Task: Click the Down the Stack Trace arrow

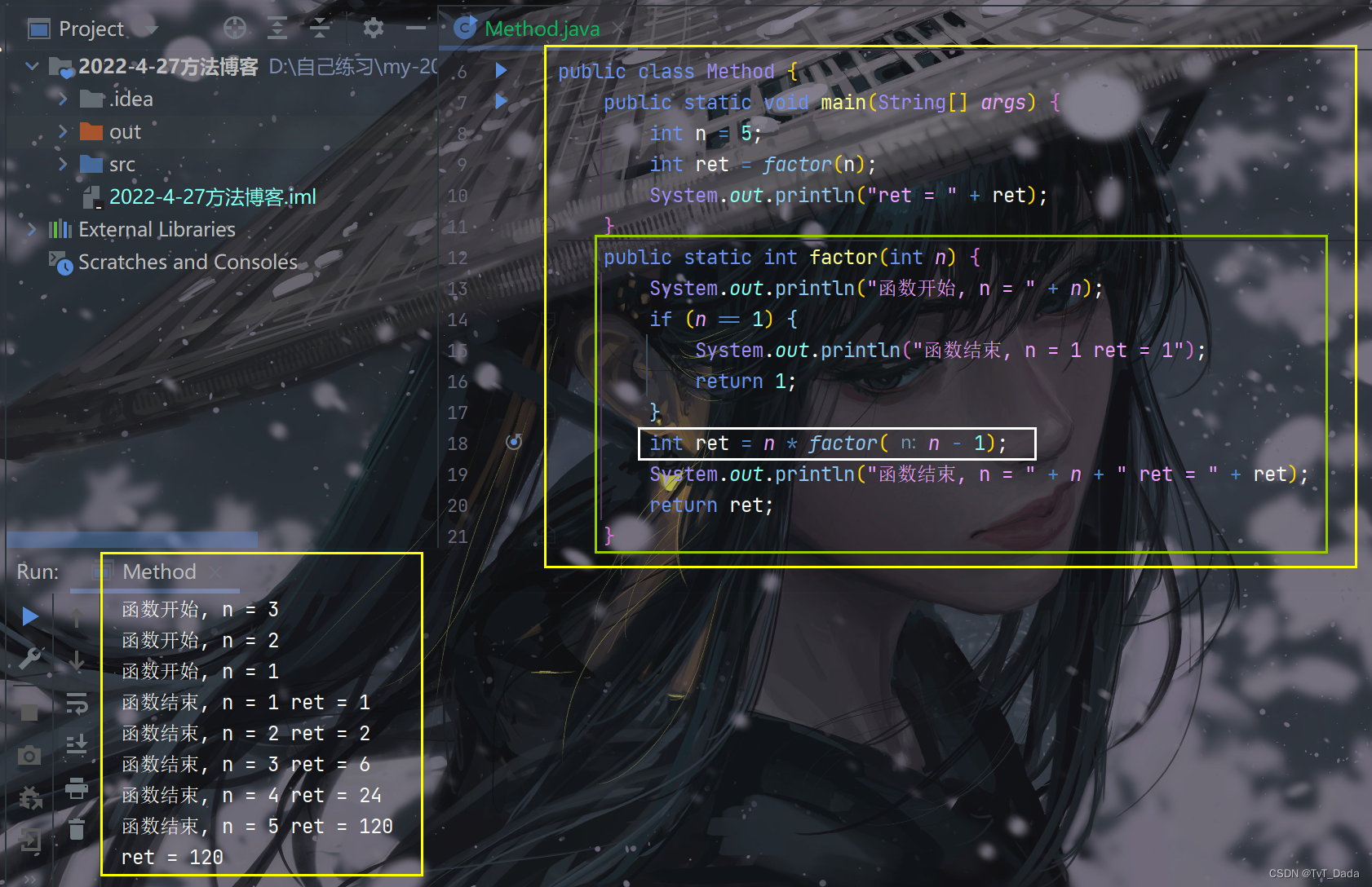Action: (x=77, y=660)
